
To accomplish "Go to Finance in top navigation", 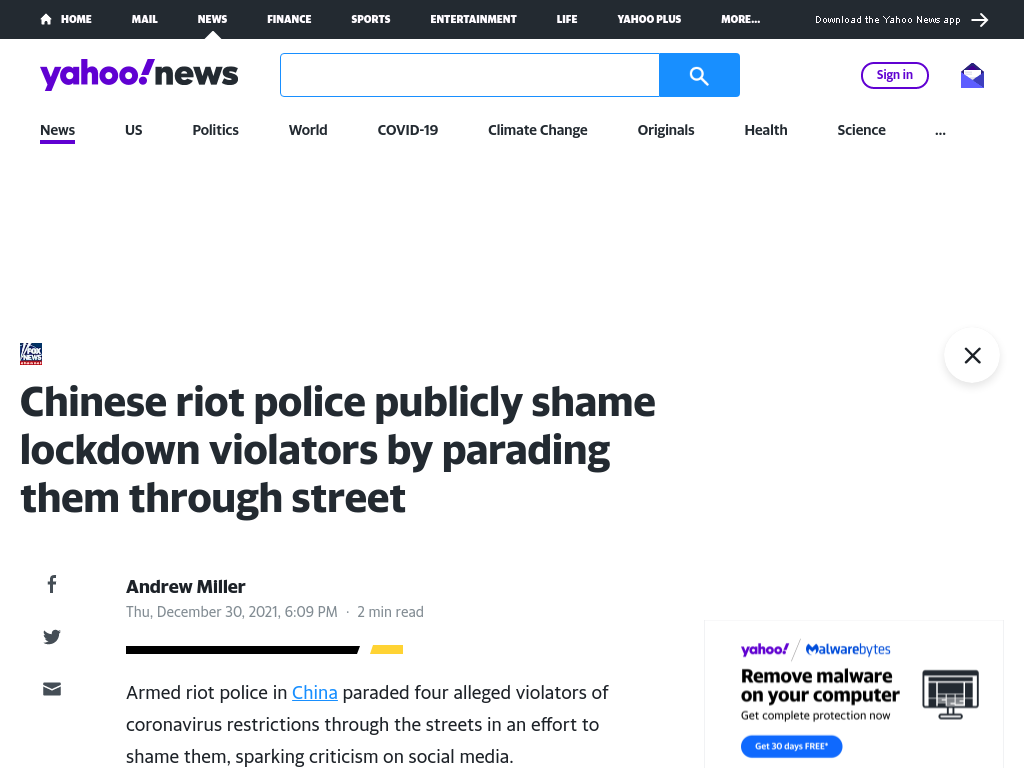I will tap(289, 20).
